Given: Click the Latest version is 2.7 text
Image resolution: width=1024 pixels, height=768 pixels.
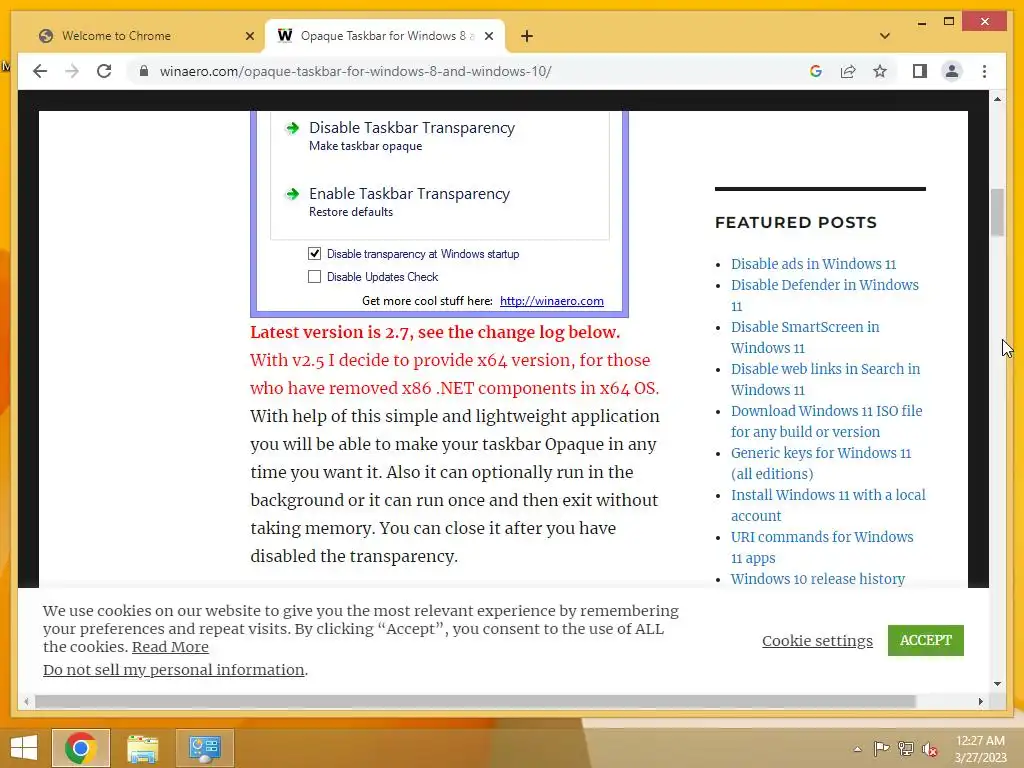Looking at the screenshot, I should (435, 332).
